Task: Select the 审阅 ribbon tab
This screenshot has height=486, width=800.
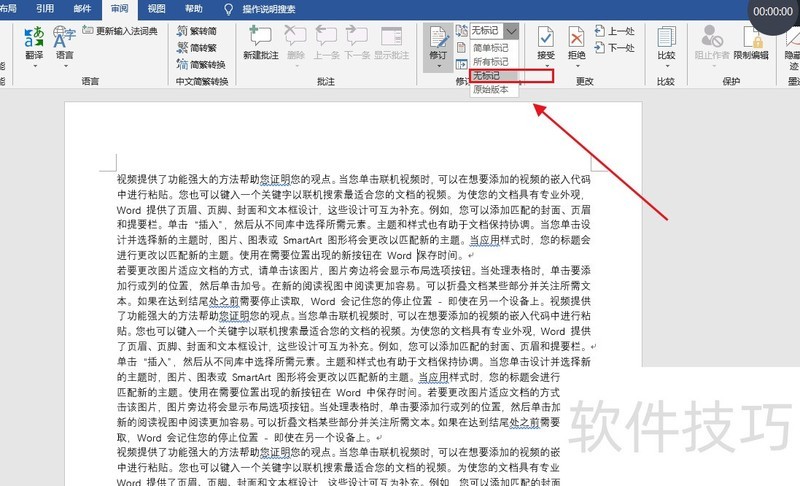Action: (120, 9)
